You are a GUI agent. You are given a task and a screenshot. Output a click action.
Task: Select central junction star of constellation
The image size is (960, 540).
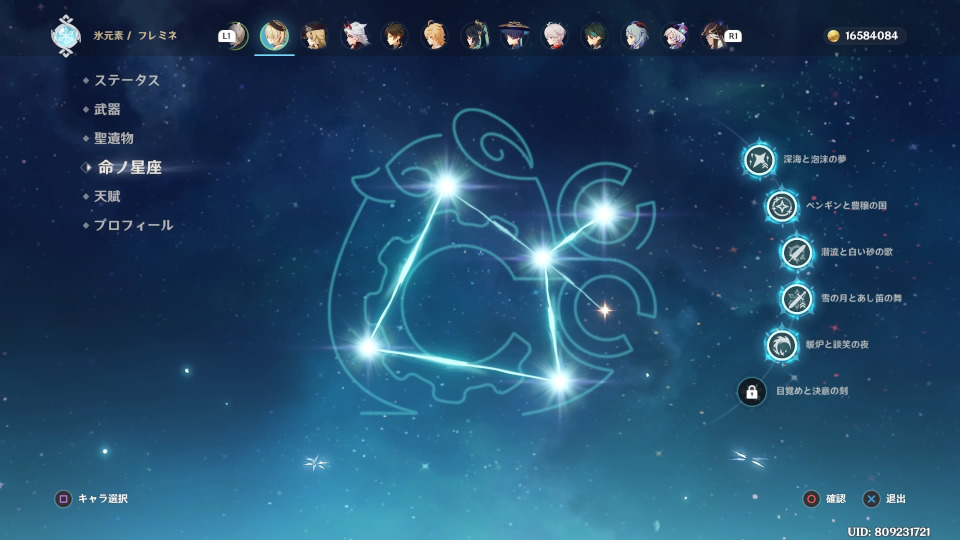pos(542,258)
